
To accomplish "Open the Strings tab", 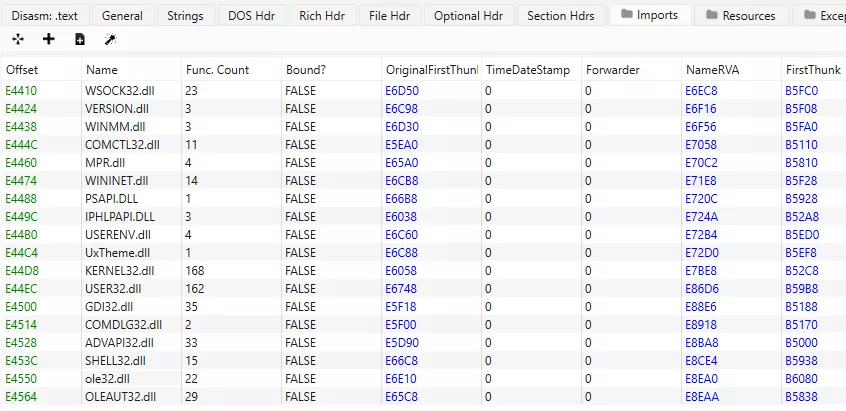I will point(185,16).
